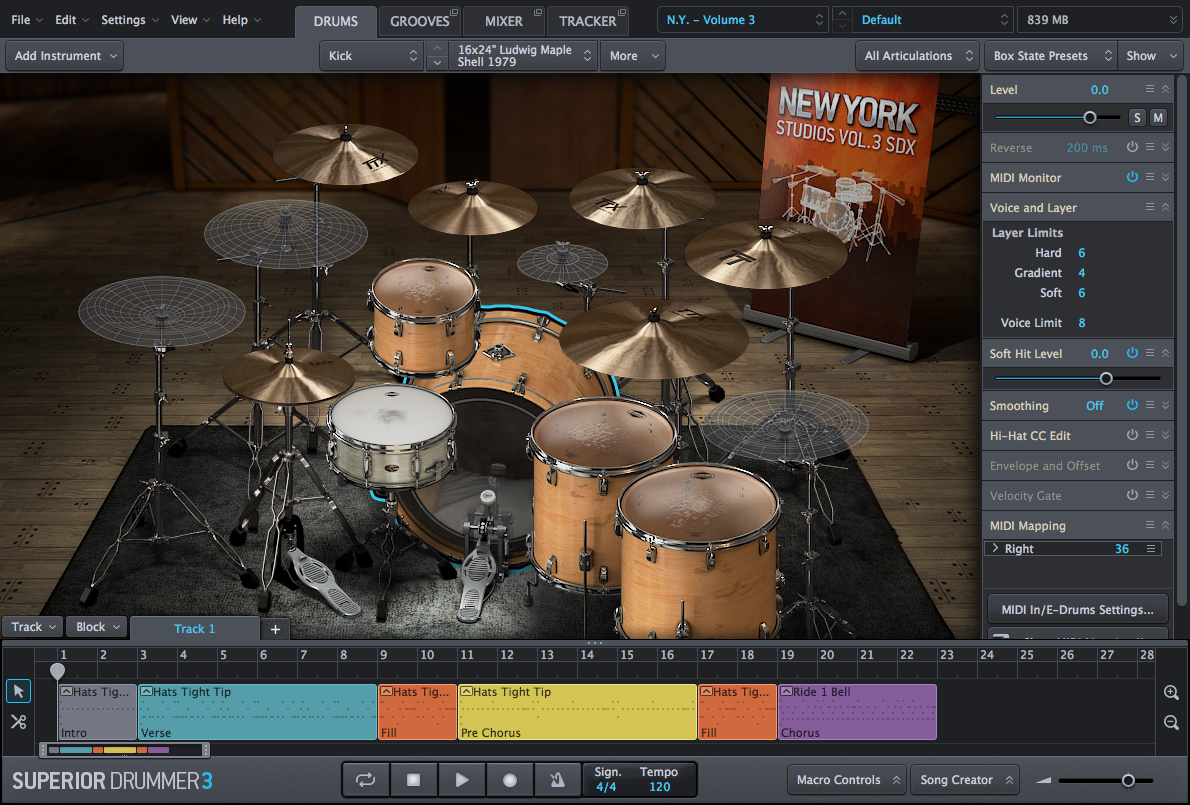Solo the kick with S button
The image size is (1190, 805).
1137,118
